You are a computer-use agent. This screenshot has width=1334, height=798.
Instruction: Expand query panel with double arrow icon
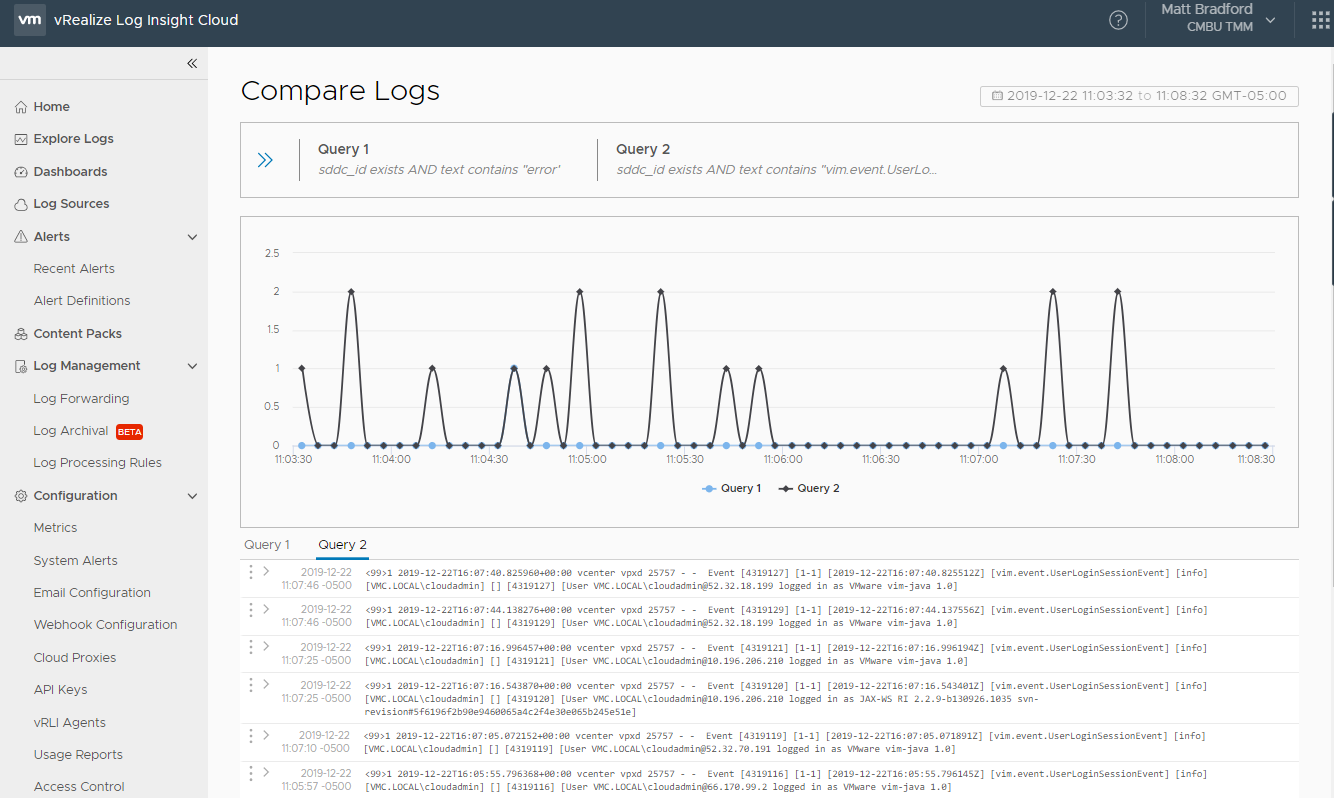(x=265, y=160)
